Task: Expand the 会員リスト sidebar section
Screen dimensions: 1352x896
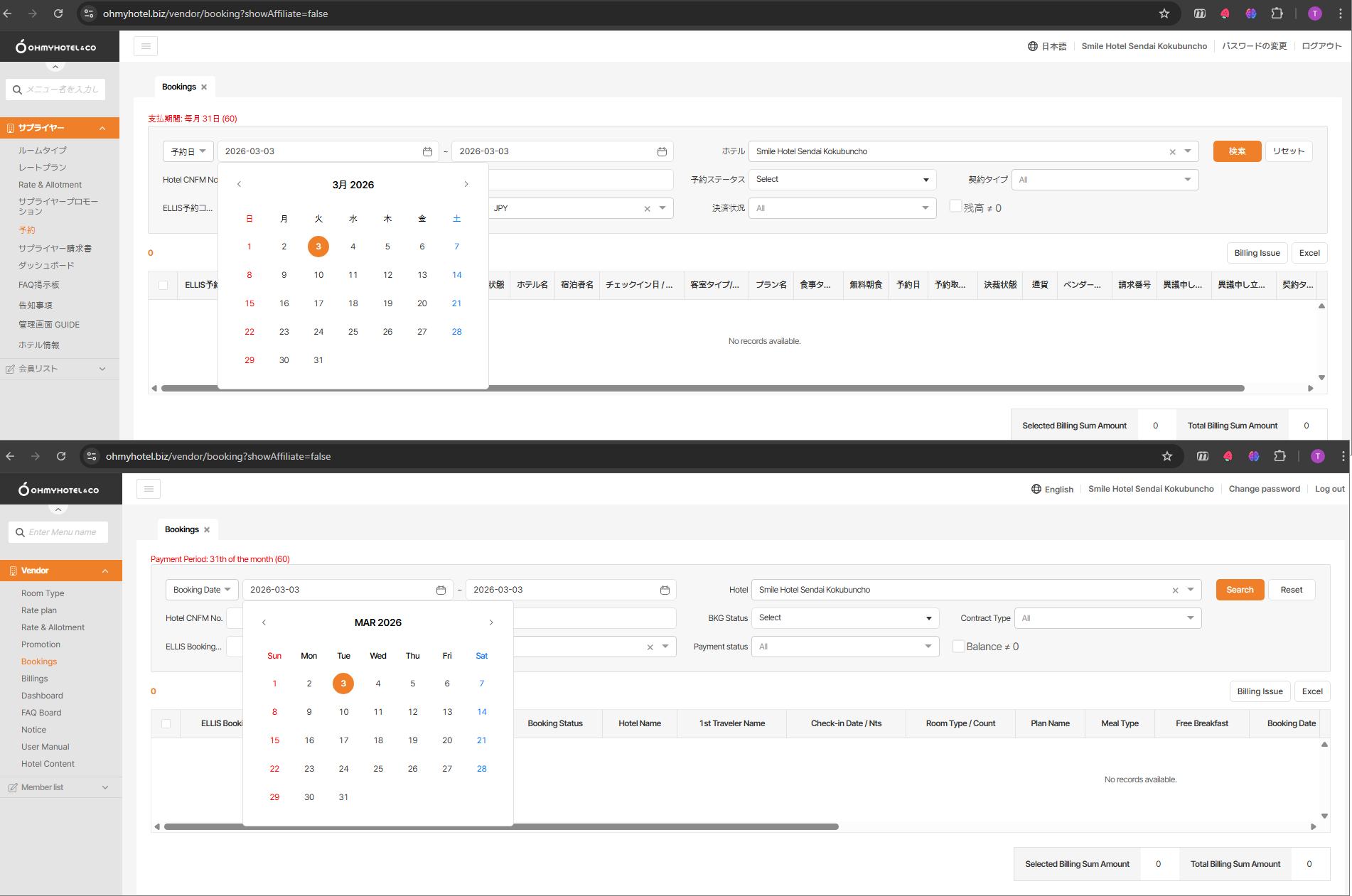Action: point(60,369)
